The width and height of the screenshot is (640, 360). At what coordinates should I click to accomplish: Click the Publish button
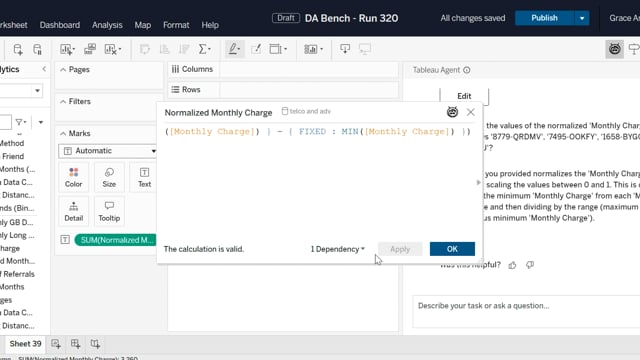[544, 18]
